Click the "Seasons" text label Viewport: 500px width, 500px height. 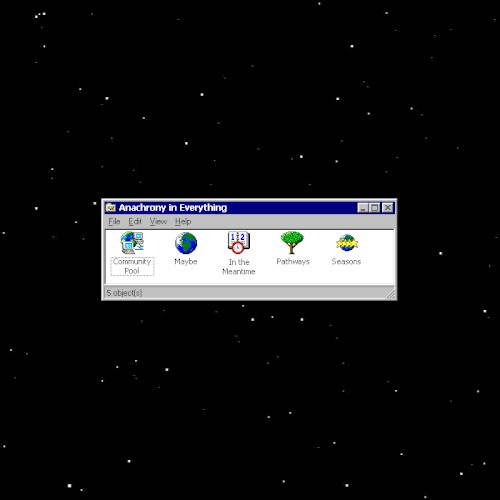346,262
